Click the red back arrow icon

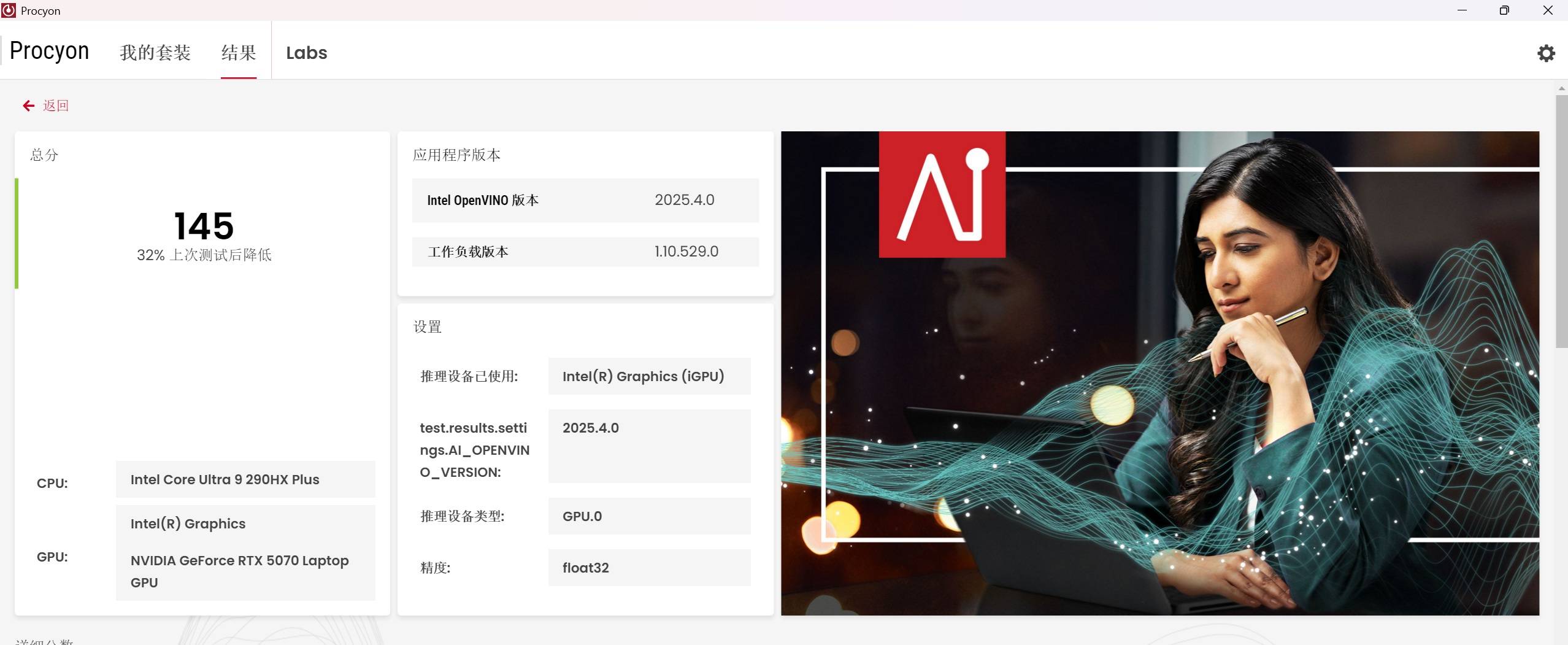click(28, 106)
